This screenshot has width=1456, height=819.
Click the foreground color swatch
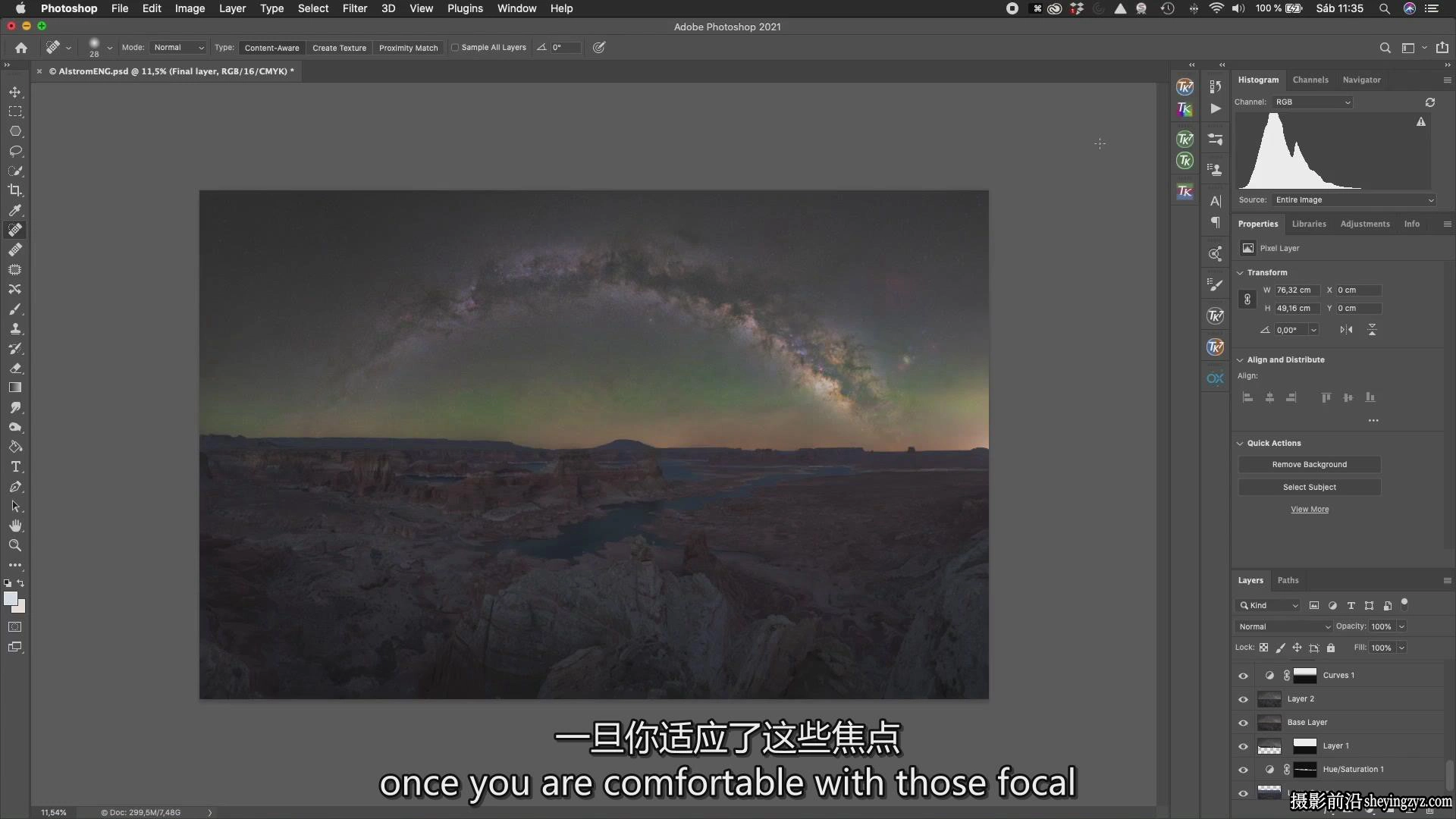pyautogui.click(x=10, y=598)
